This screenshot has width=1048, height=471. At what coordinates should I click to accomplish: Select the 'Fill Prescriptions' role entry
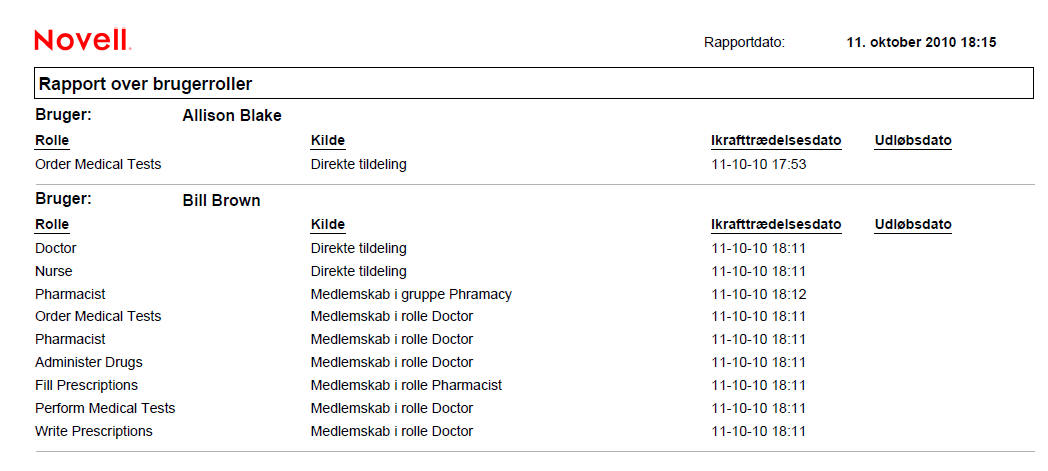pyautogui.click(x=87, y=385)
